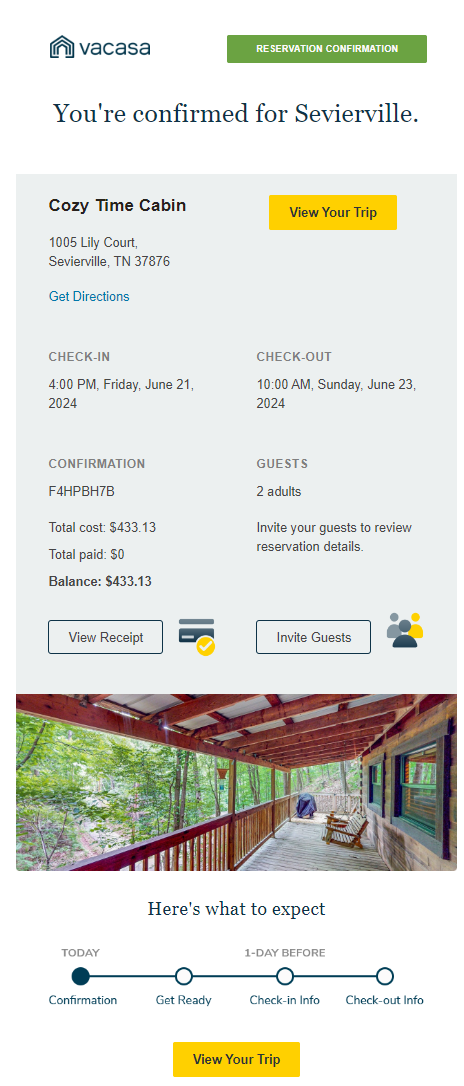Click the Cozy Time Cabin title
The image size is (464, 1086).
[117, 206]
